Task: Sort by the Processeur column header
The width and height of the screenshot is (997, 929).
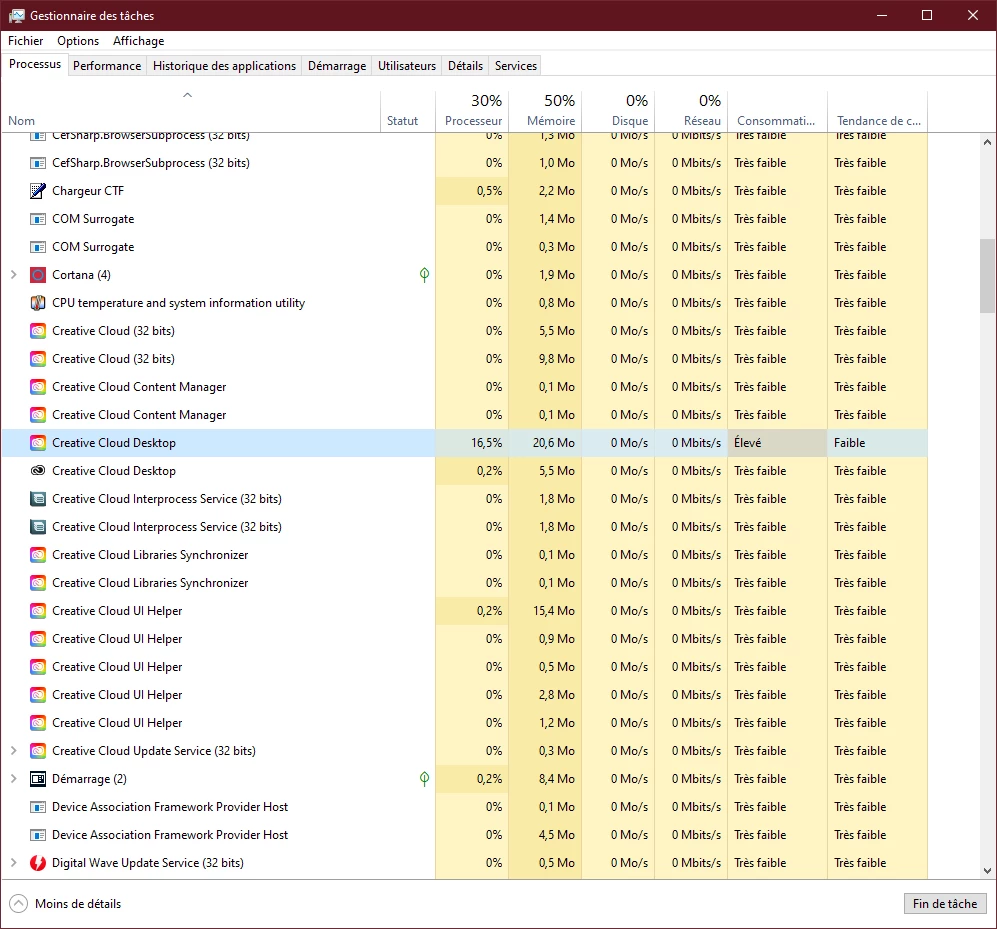Action: [x=472, y=112]
